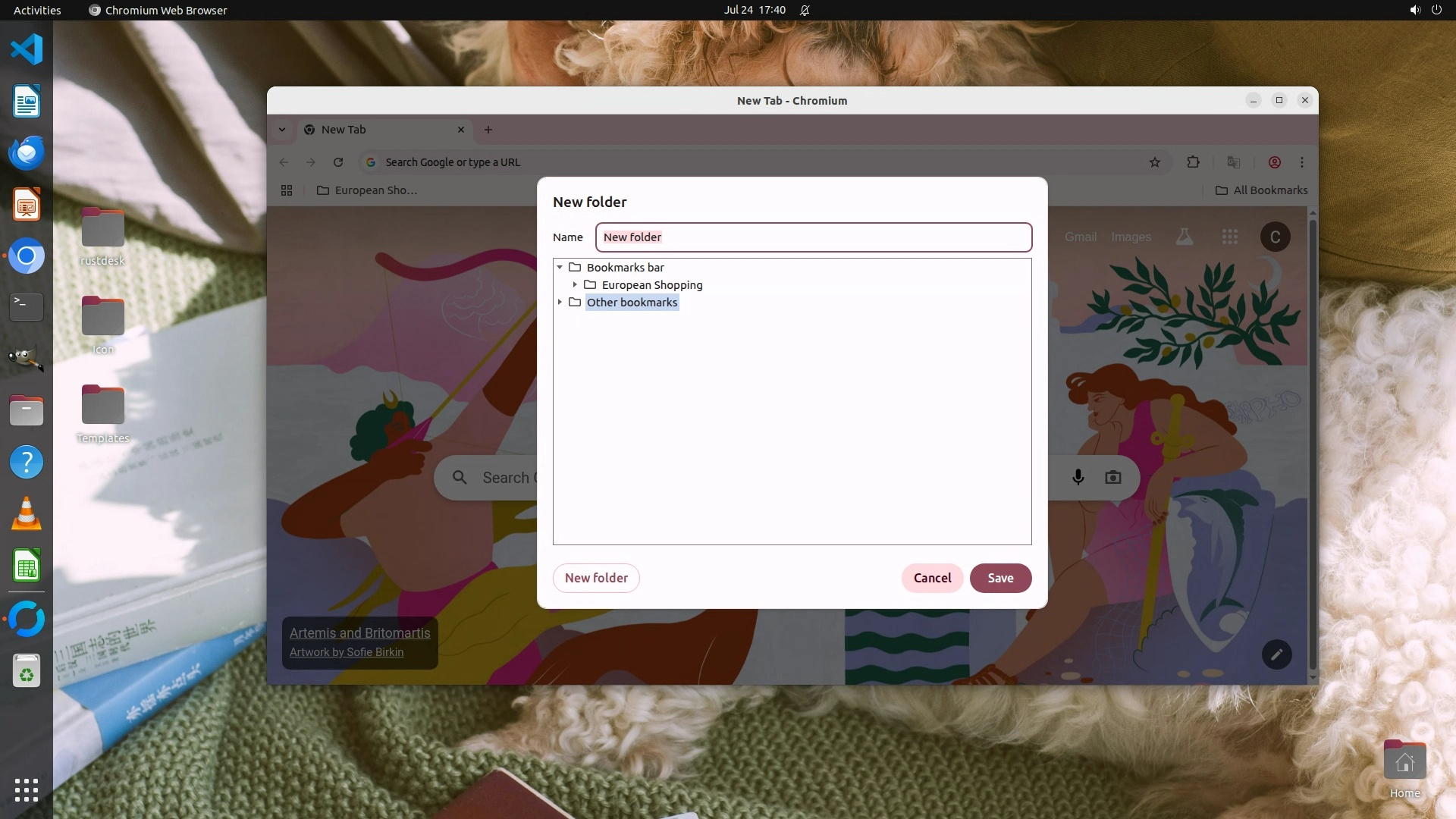Expand the Other bookmarks arrow

pos(560,302)
